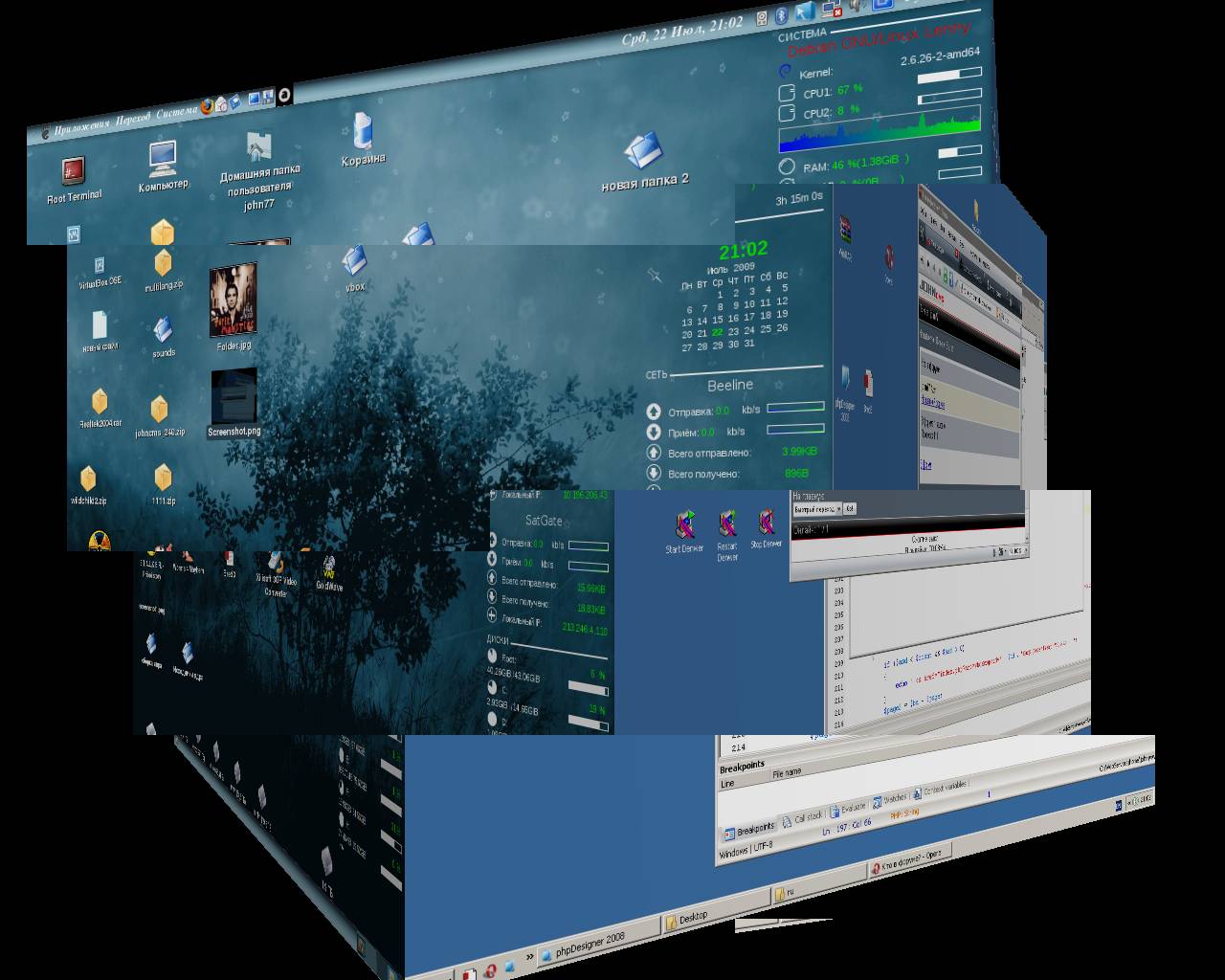Switch to the Watches tab
1225x980 pixels.
coord(889,799)
